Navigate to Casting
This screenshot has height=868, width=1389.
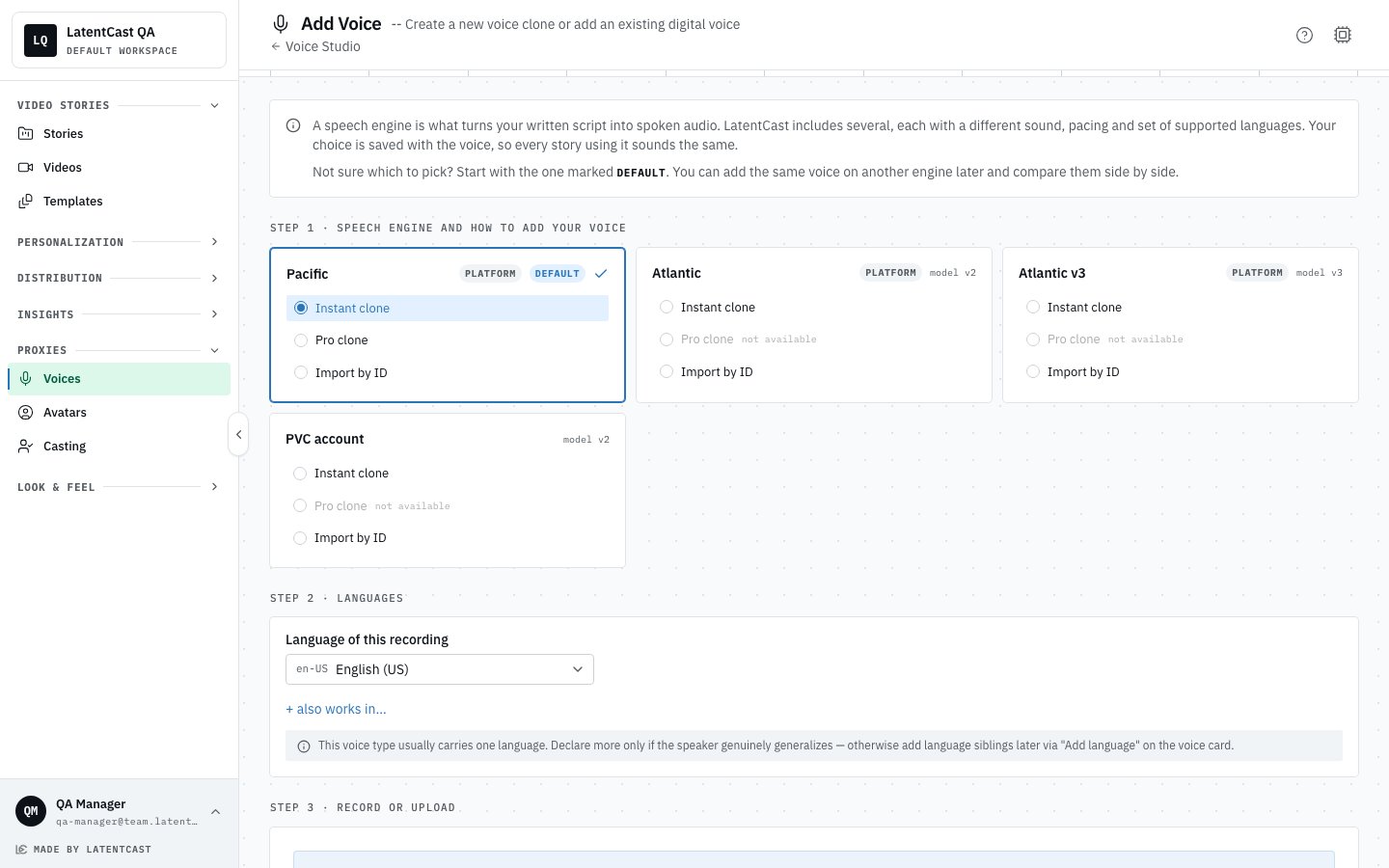coord(119,447)
